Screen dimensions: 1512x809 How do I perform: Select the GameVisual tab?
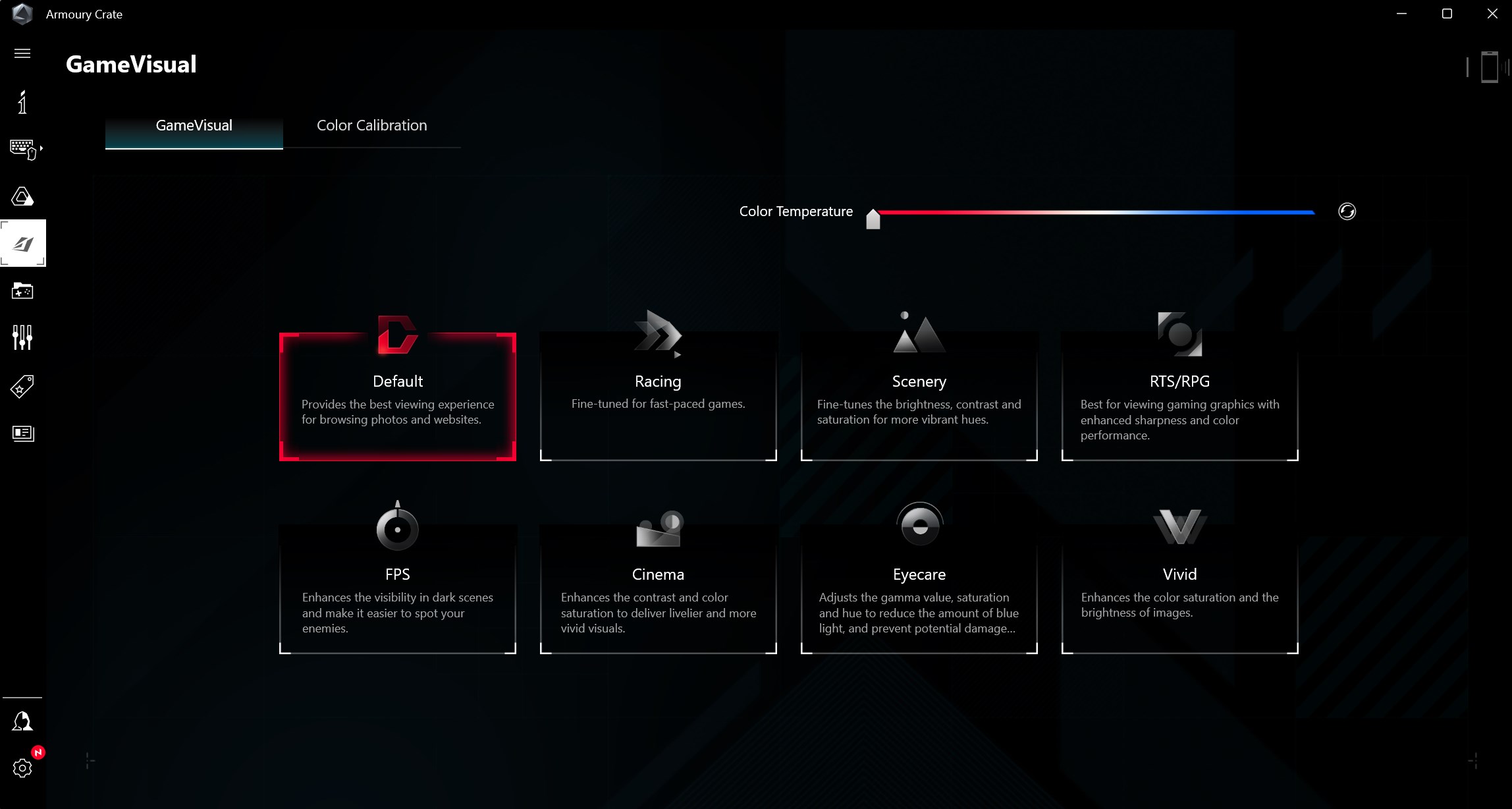(x=194, y=126)
